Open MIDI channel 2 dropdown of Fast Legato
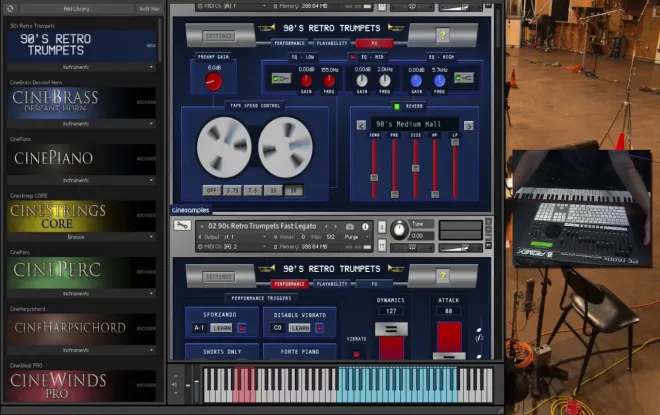The height and width of the screenshot is (415, 660). pyautogui.click(x=233, y=247)
